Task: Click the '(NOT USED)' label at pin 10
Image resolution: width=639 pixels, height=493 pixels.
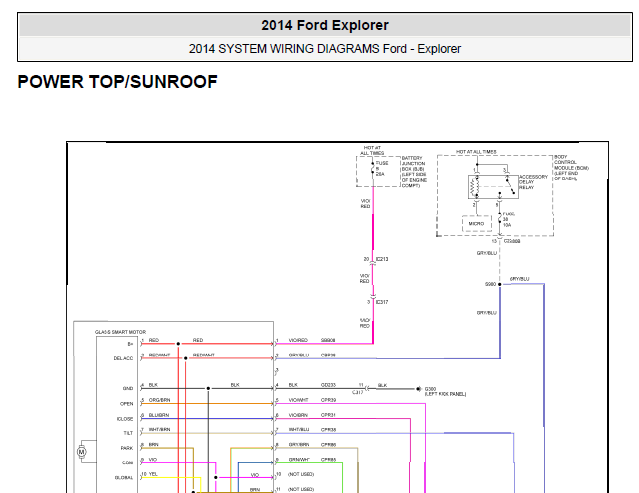Action: coord(301,474)
